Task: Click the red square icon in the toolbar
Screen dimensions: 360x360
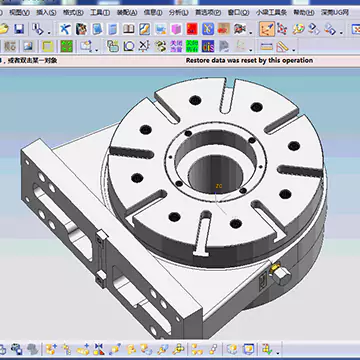Action: click(x=192, y=29)
